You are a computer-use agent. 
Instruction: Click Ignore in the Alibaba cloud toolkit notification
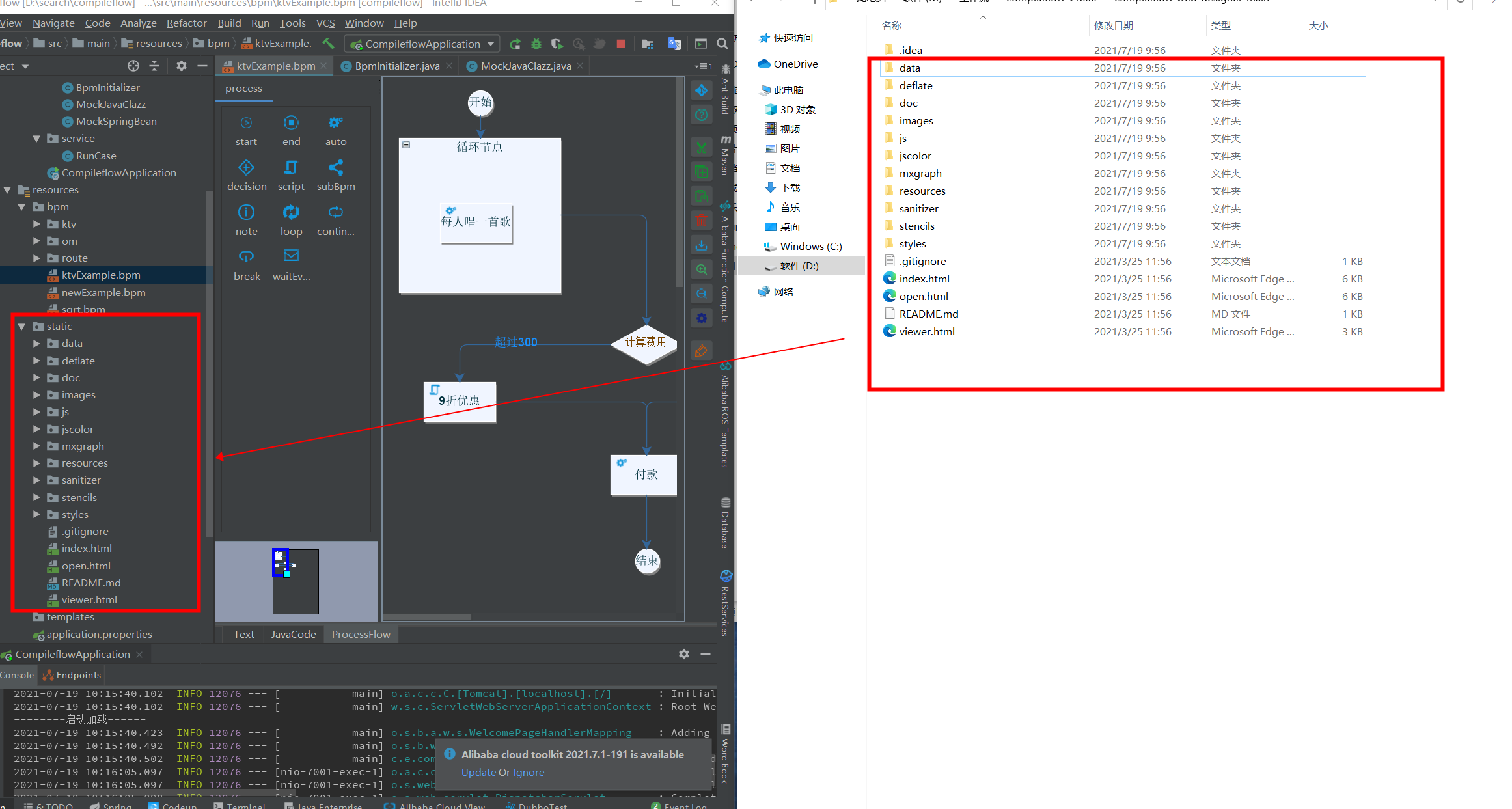[529, 772]
